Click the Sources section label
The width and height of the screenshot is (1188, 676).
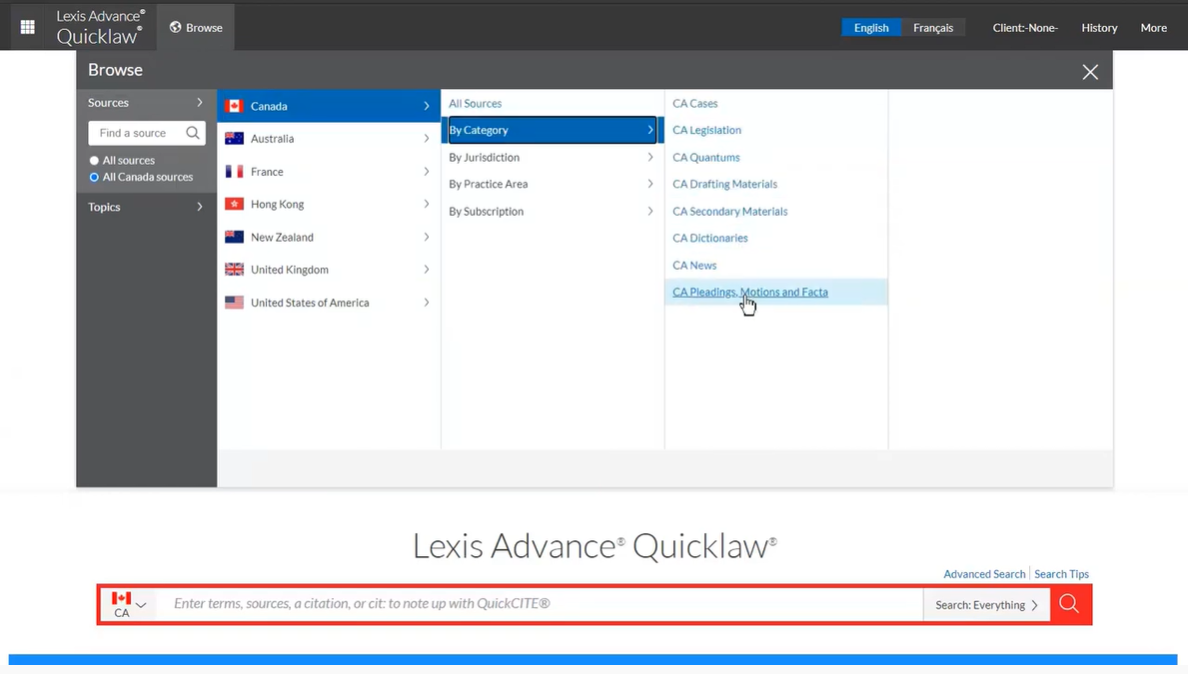(x=108, y=102)
